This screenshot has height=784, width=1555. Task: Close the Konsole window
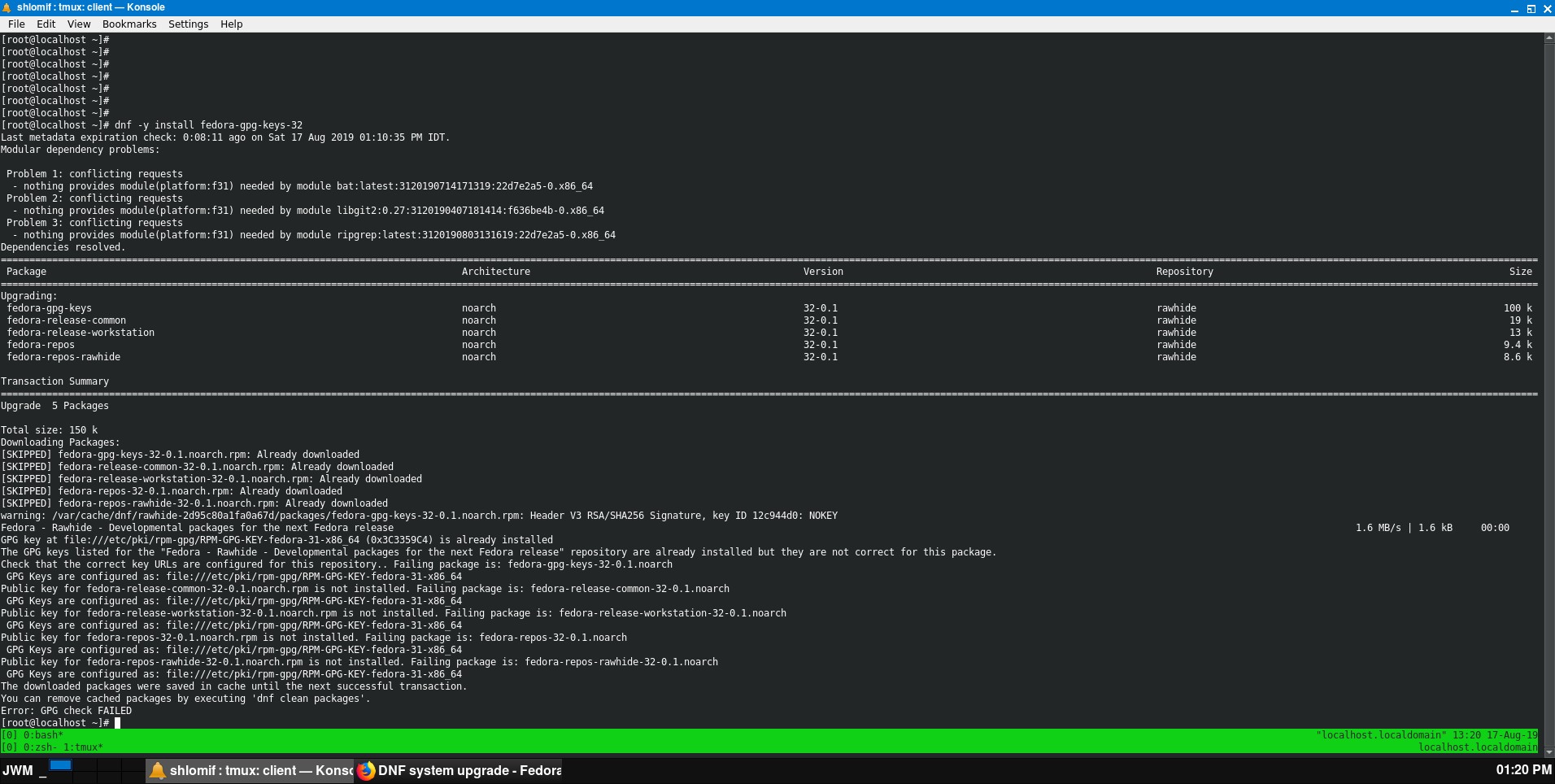[x=1547, y=8]
